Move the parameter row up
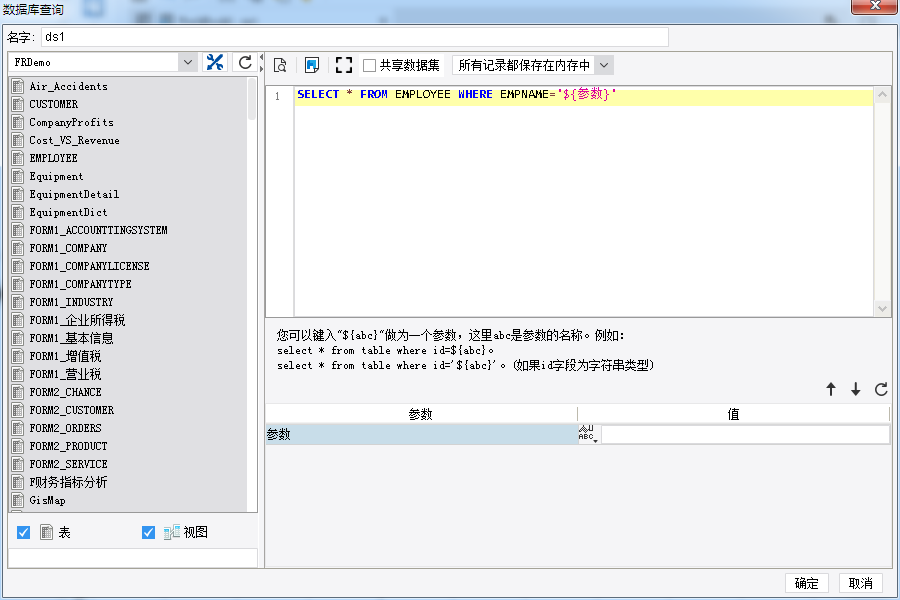The height and width of the screenshot is (600, 900). [x=831, y=389]
